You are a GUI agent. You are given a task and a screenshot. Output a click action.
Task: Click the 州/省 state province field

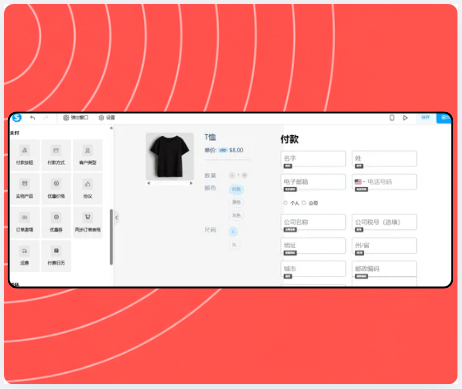pos(384,245)
